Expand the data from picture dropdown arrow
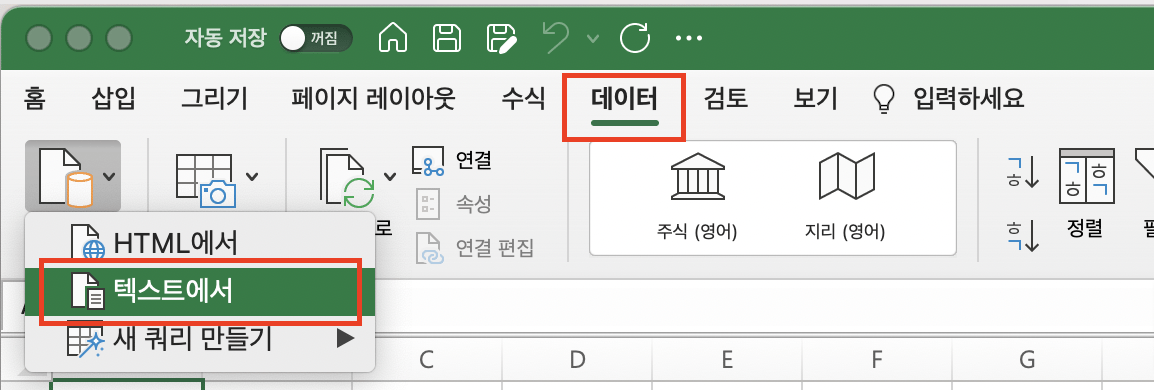The height and width of the screenshot is (390, 1154). click(252, 176)
